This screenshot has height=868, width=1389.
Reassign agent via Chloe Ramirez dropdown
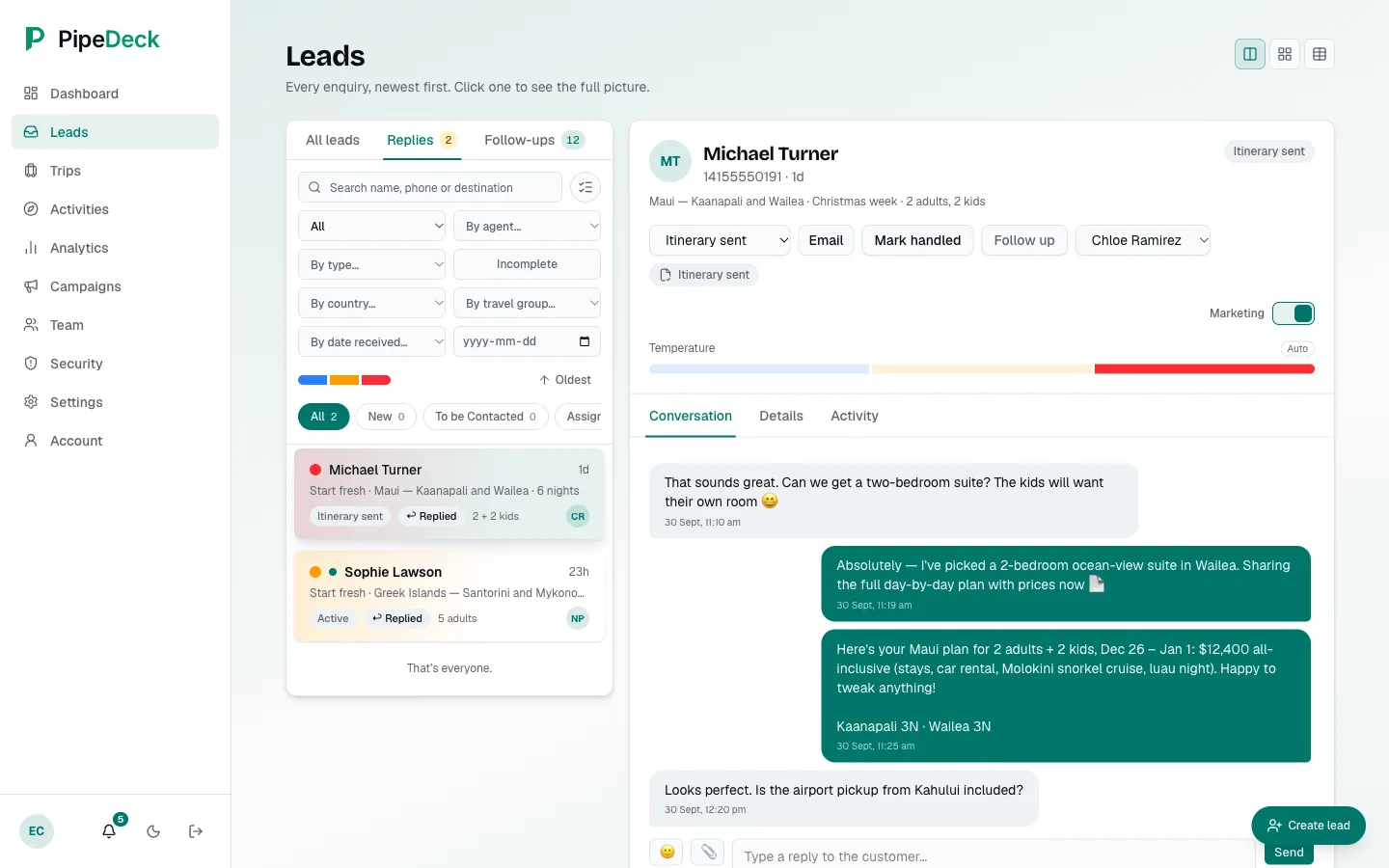pos(1143,240)
